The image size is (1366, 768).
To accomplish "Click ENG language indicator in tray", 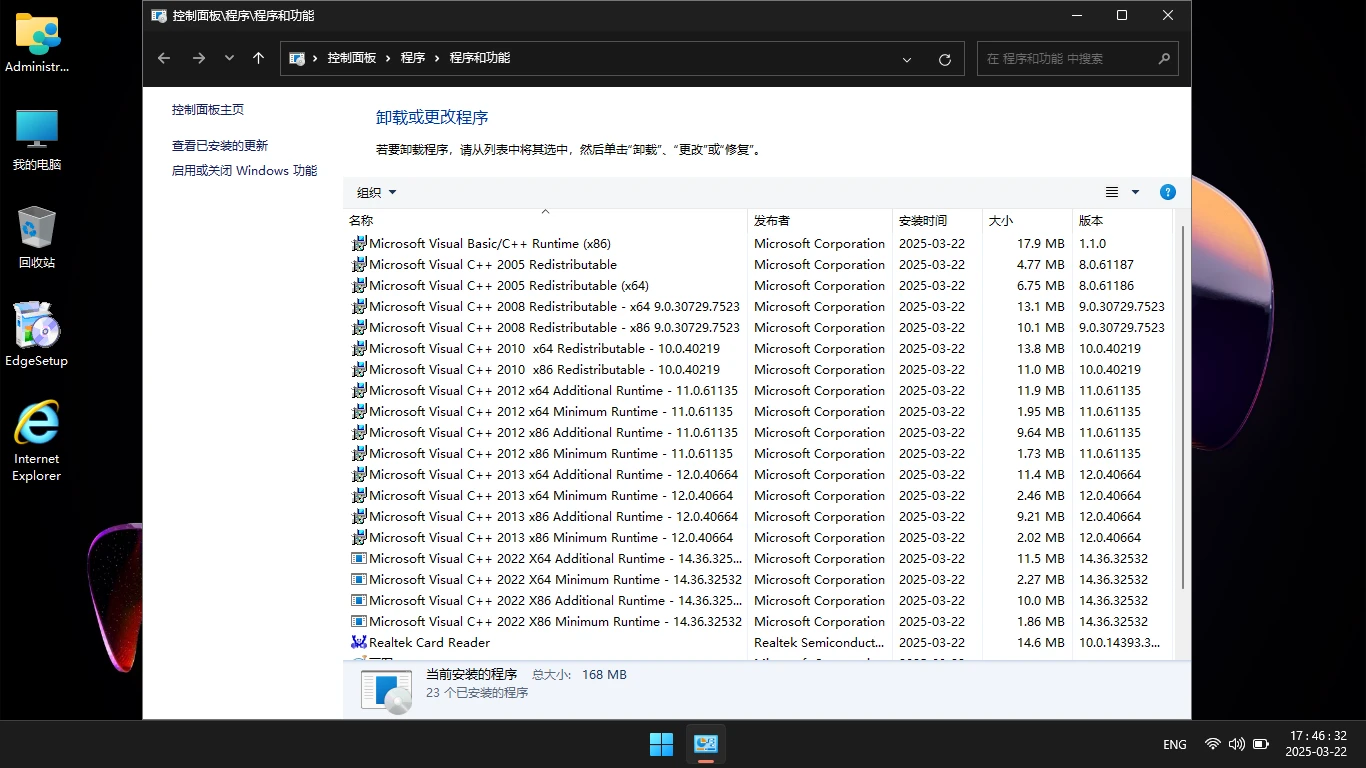I will click(1175, 745).
